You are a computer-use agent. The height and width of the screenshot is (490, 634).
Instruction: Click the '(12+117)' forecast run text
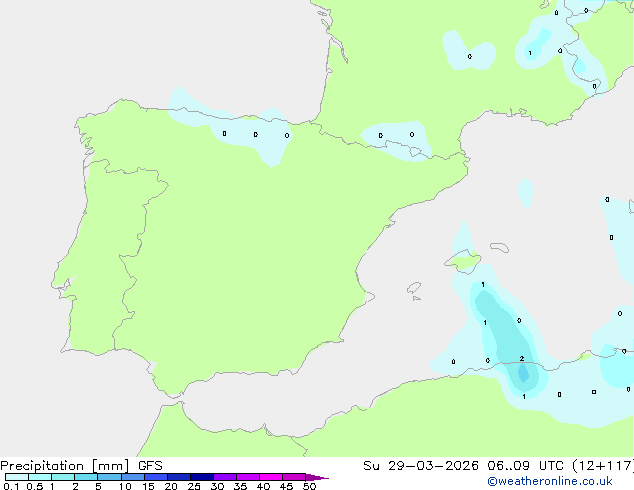click(603, 466)
